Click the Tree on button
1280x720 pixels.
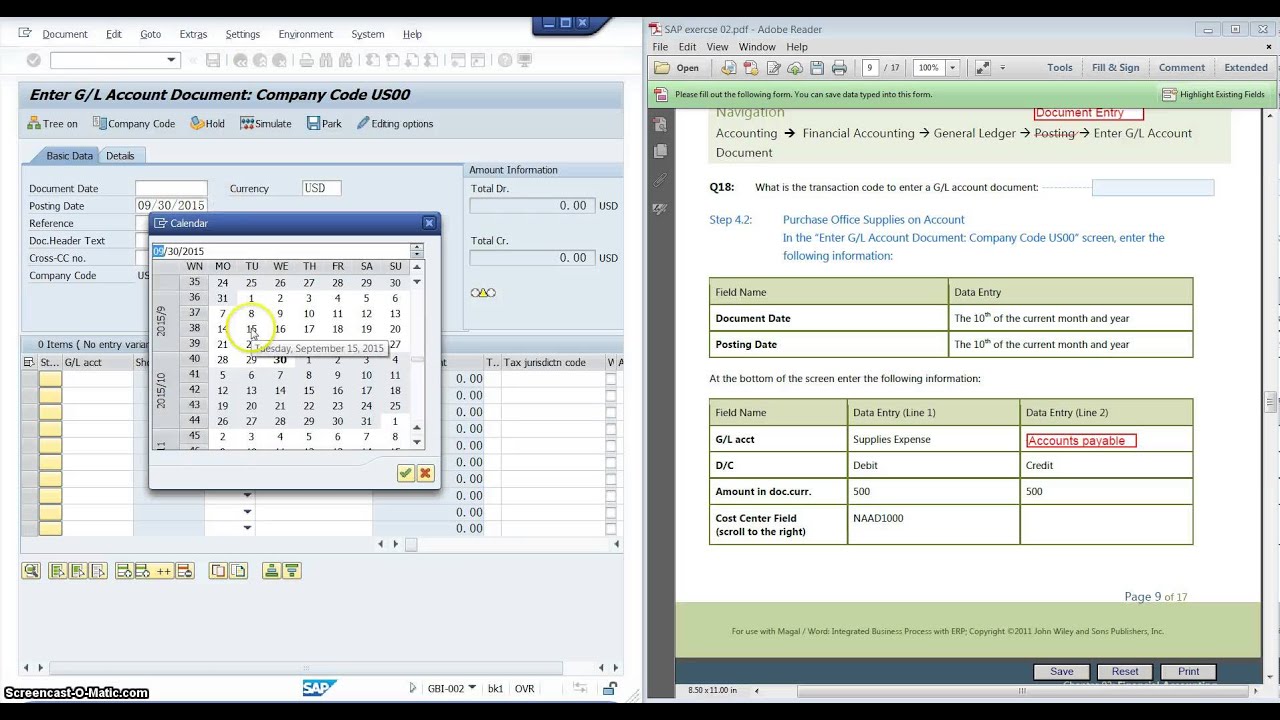tap(52, 124)
